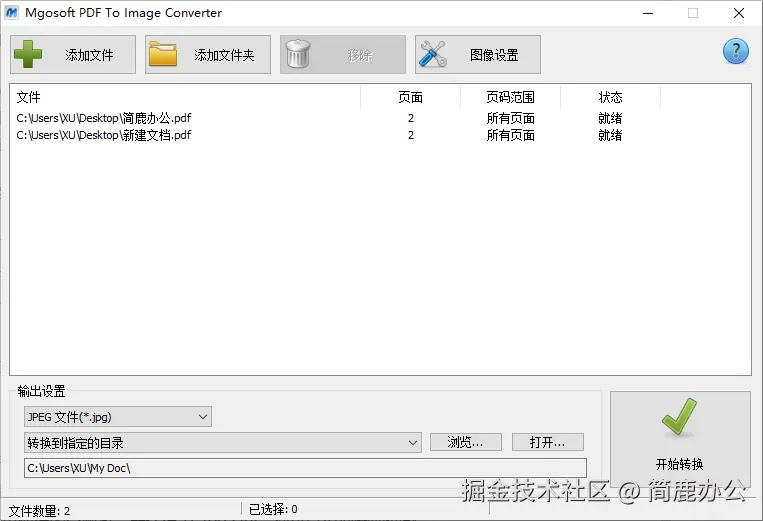Click the green plus Add File icon
Image resolution: width=763 pixels, height=521 pixels.
28,54
